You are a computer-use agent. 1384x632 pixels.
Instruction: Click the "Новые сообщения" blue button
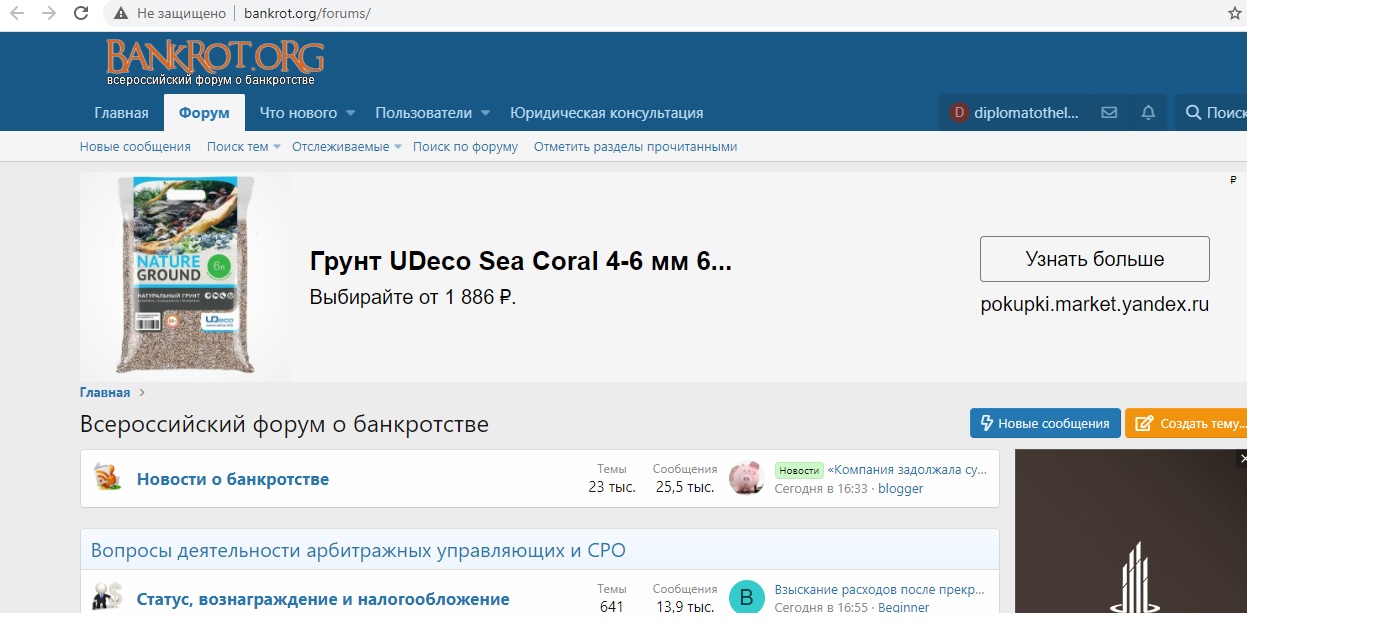(x=1045, y=423)
